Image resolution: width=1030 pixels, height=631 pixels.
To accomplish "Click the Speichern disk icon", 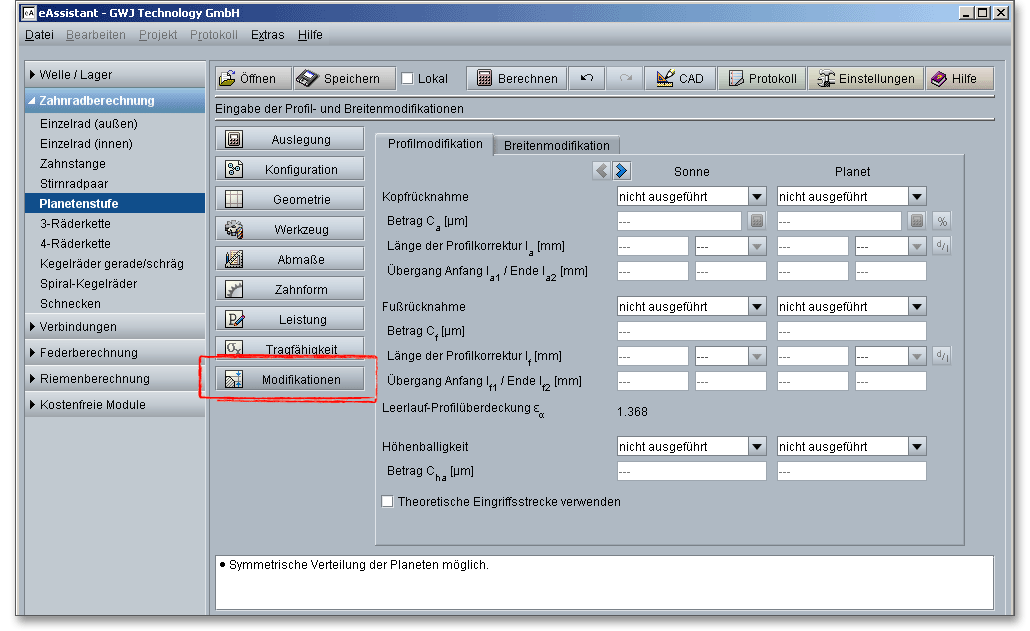I will tap(308, 79).
